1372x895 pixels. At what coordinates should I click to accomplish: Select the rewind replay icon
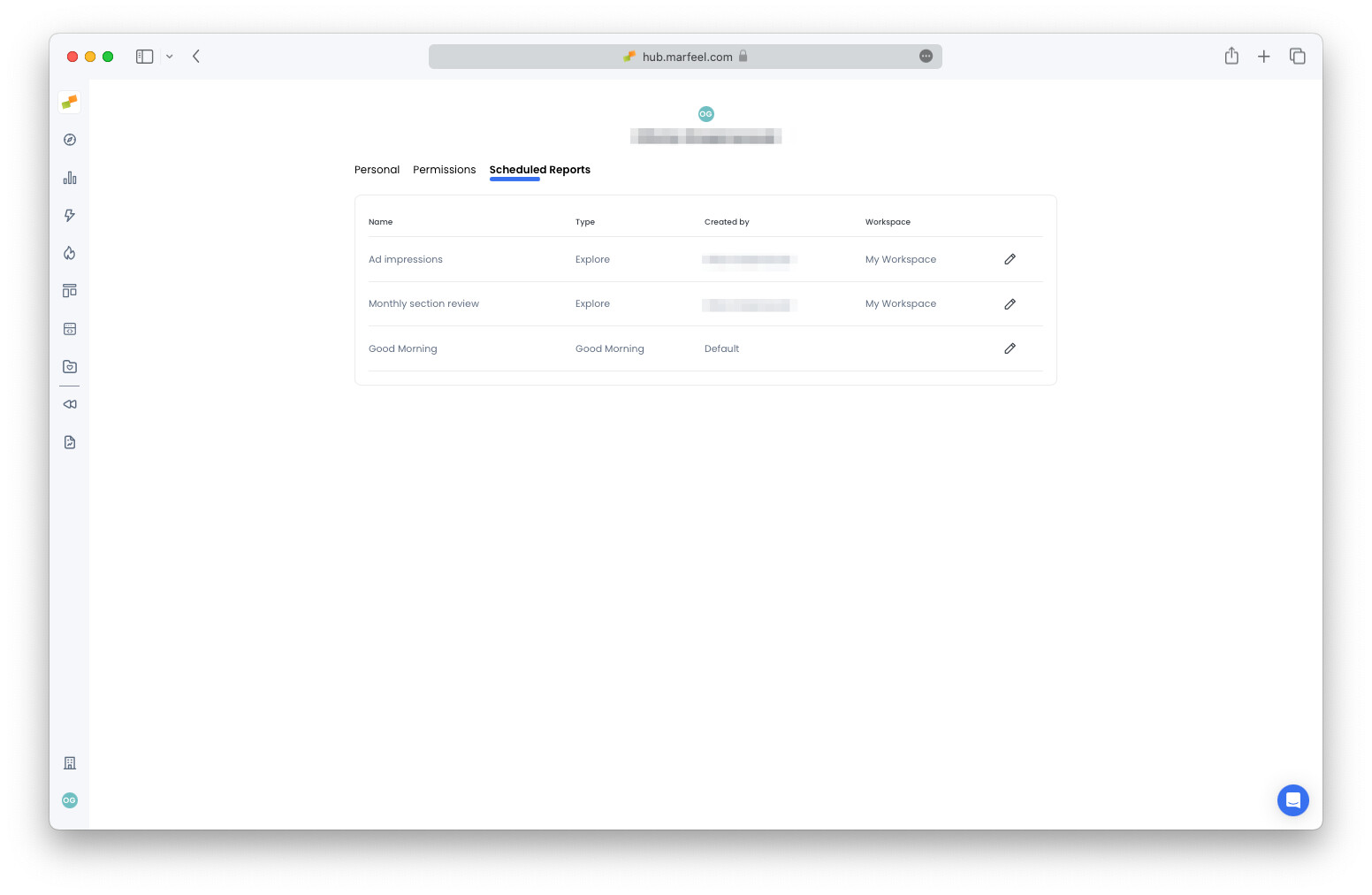69,404
